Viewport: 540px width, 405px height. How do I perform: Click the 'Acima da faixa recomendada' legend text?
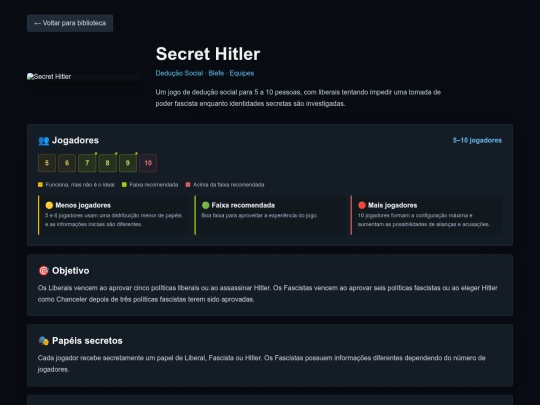229,185
